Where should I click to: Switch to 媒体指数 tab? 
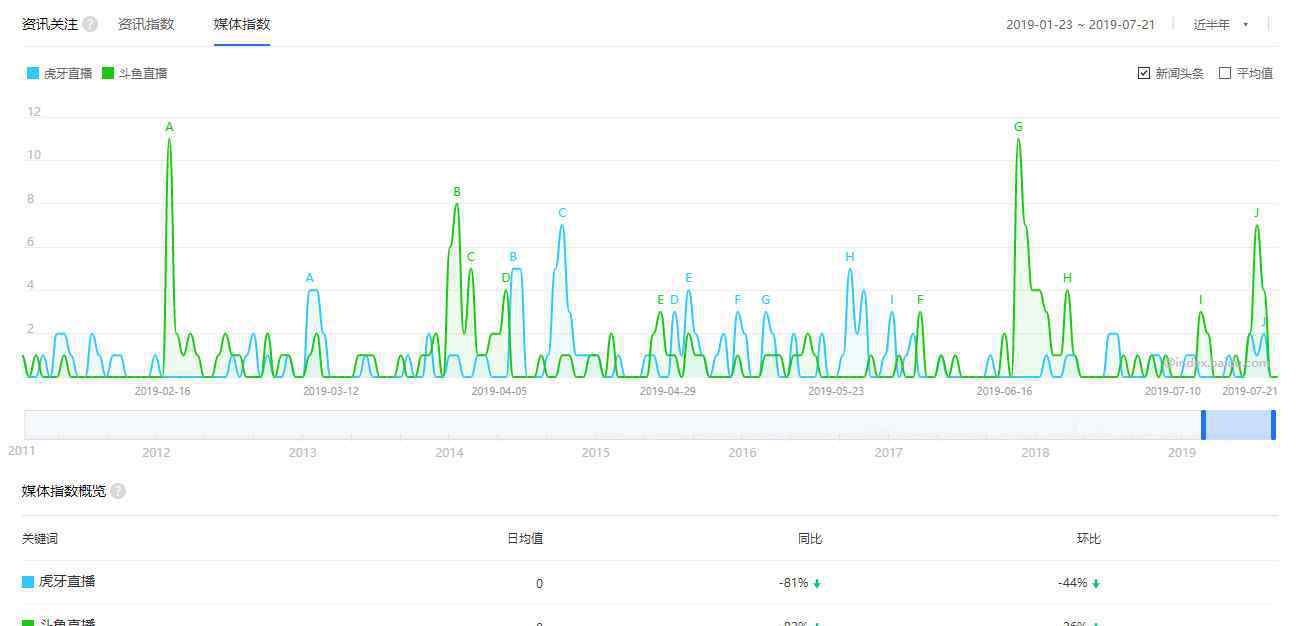[x=242, y=24]
